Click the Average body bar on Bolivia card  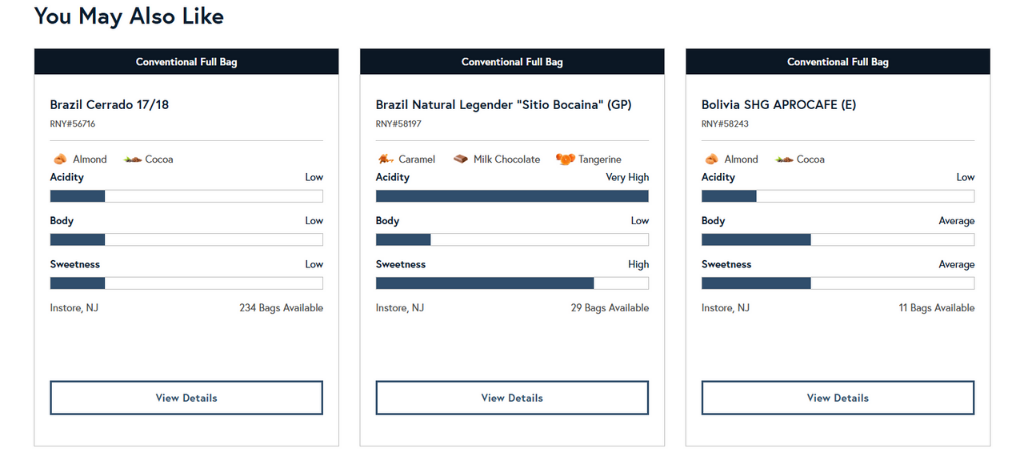(838, 240)
